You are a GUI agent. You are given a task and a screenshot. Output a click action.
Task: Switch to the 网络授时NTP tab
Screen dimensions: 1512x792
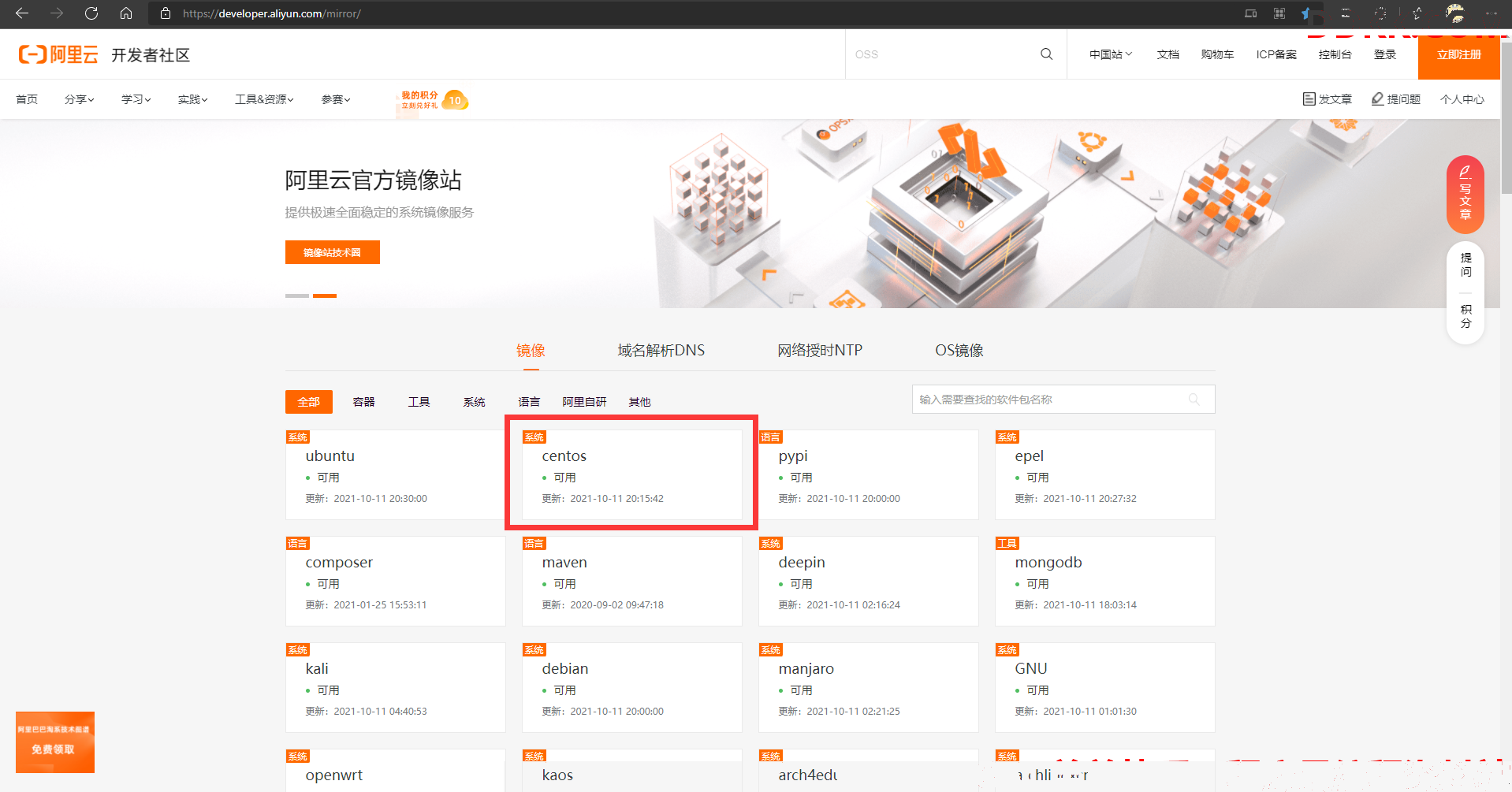820,351
